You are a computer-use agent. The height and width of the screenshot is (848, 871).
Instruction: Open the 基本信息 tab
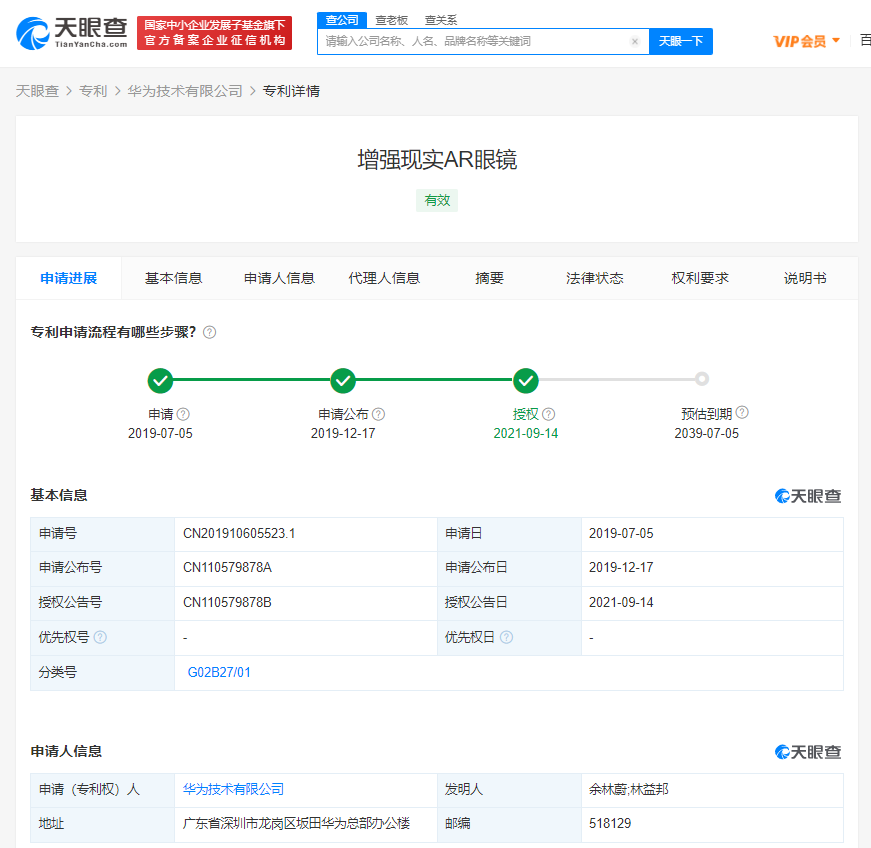(x=173, y=278)
